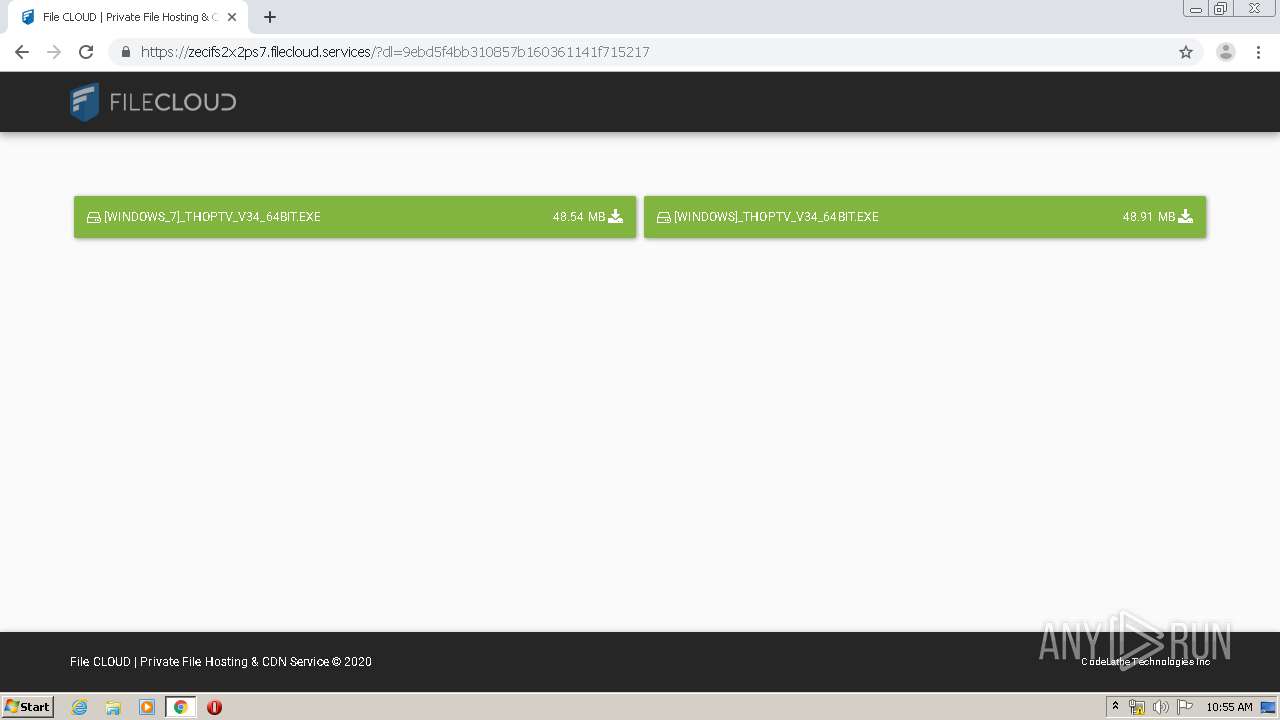Show hidden system tray icons

(x=1115, y=707)
